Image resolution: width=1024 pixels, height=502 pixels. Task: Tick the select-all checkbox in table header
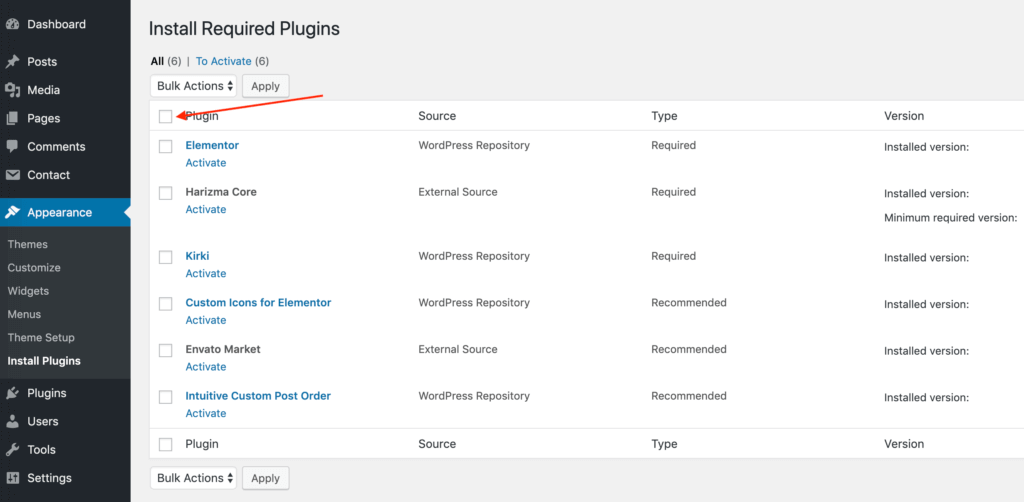pos(166,116)
